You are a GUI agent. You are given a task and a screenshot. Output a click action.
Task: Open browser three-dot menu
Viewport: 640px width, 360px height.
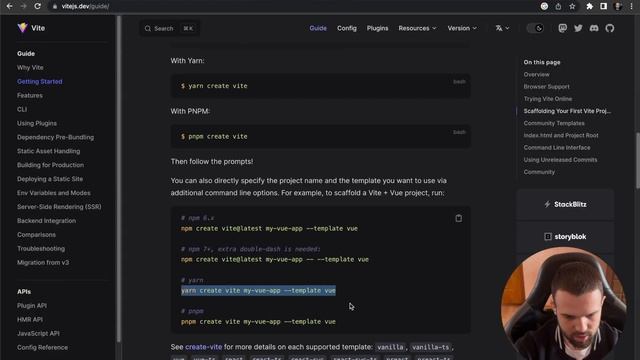[x=631, y=6]
